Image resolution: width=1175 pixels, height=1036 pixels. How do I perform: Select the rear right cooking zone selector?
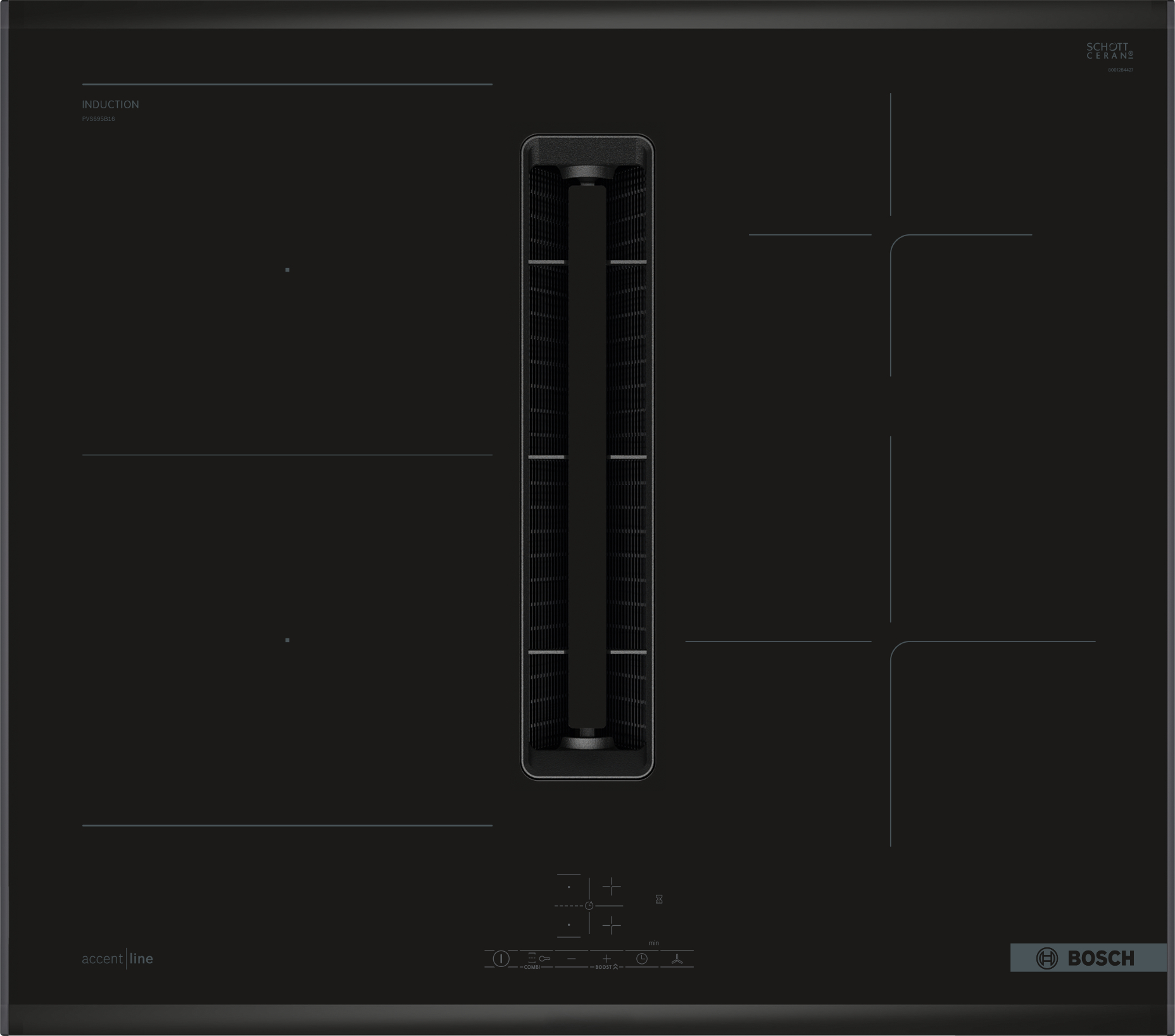pos(612,886)
